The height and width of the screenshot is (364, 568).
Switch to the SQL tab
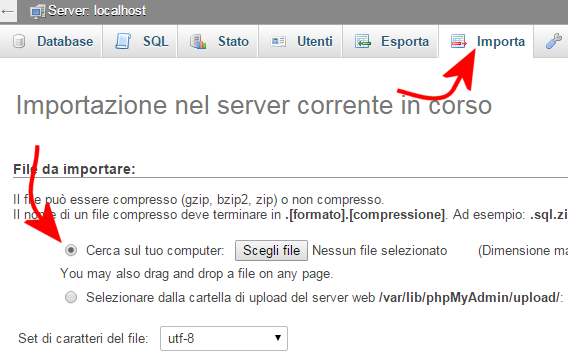pos(140,41)
